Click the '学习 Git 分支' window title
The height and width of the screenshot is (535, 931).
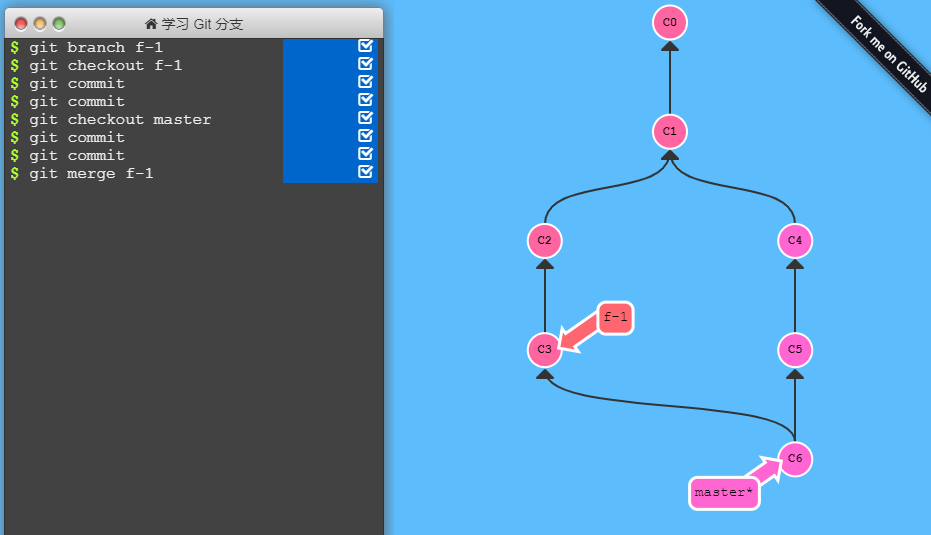(202, 24)
